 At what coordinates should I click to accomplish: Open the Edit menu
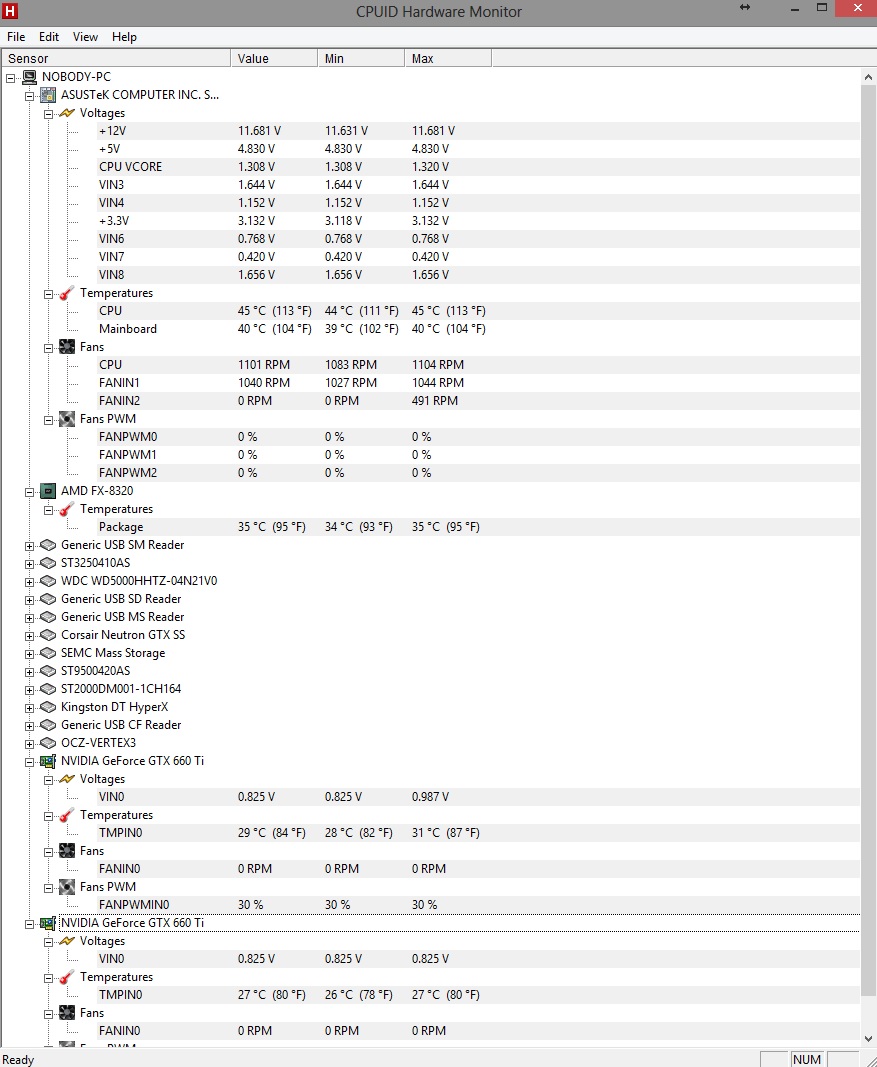tap(48, 37)
